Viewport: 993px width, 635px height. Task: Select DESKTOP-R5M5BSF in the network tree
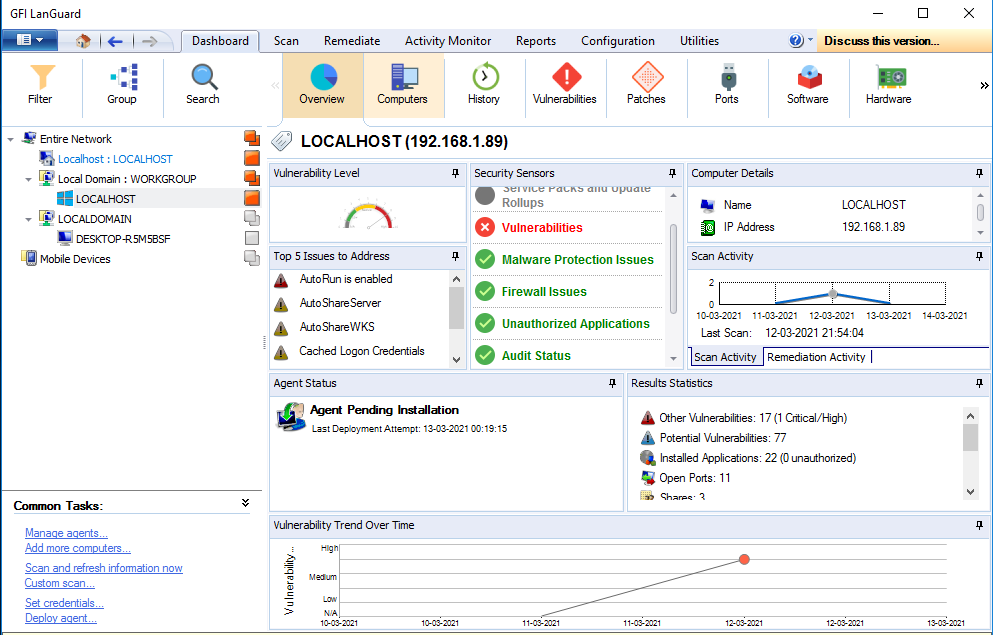pyautogui.click(x=123, y=239)
